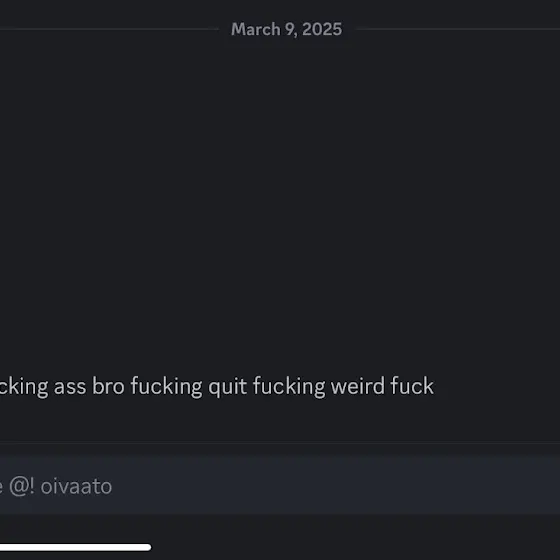The height and width of the screenshot is (560, 560).
Task: Click the empty right side of the message box
Action: point(336,485)
